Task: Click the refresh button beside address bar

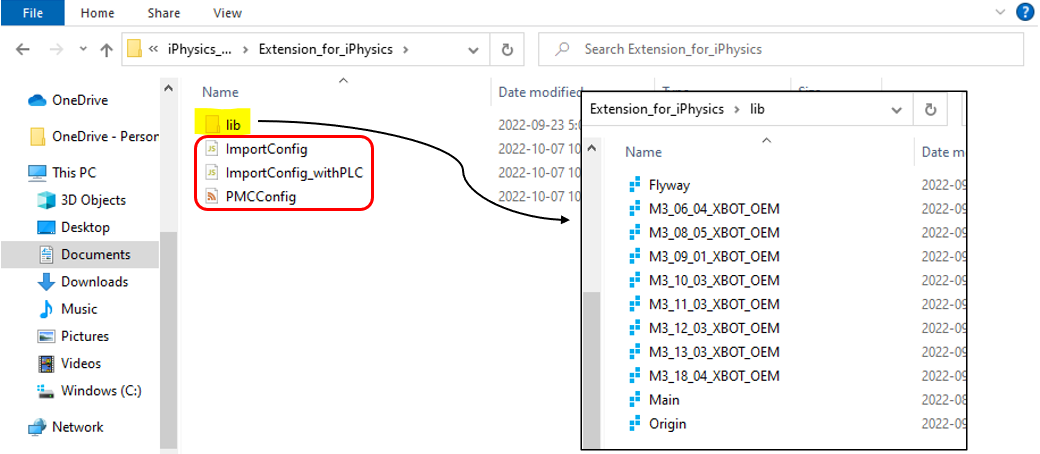Action: tap(507, 49)
